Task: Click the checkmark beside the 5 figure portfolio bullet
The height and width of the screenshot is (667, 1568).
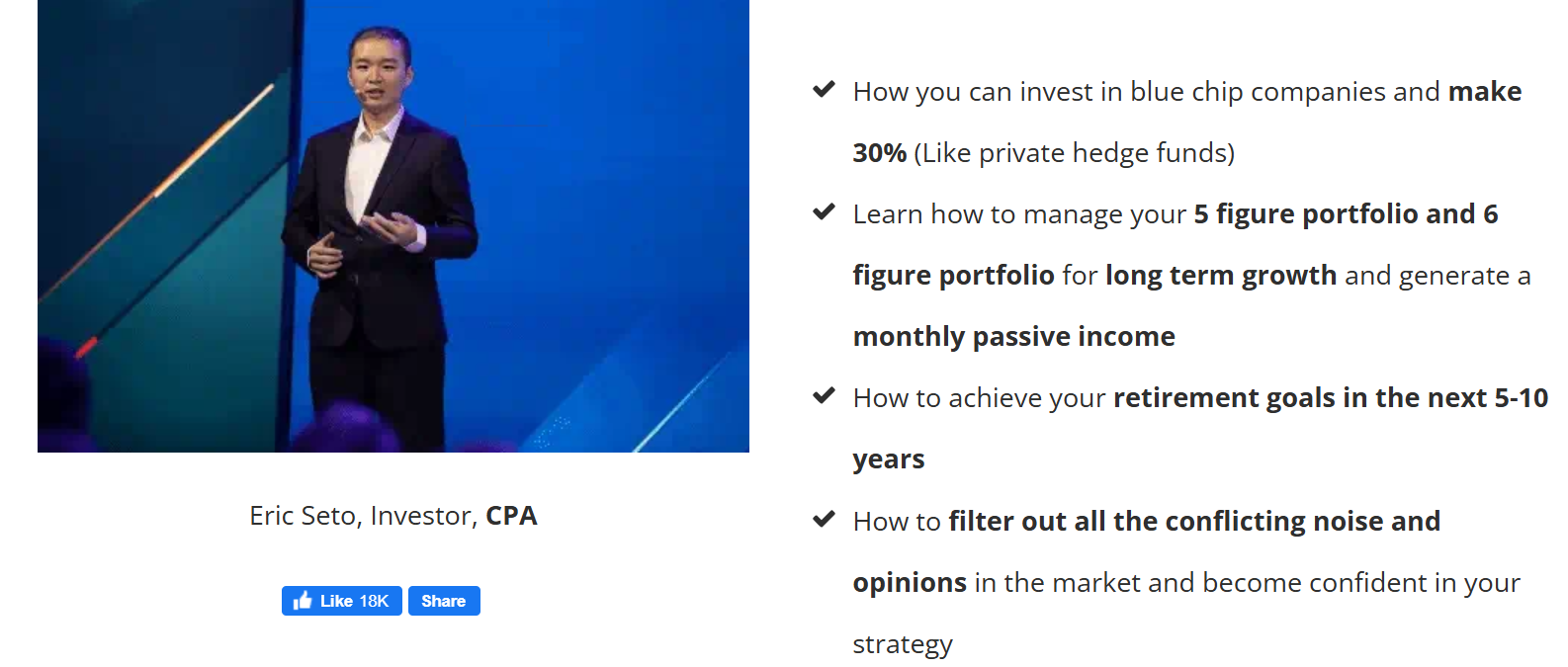Action: pyautogui.click(x=823, y=210)
